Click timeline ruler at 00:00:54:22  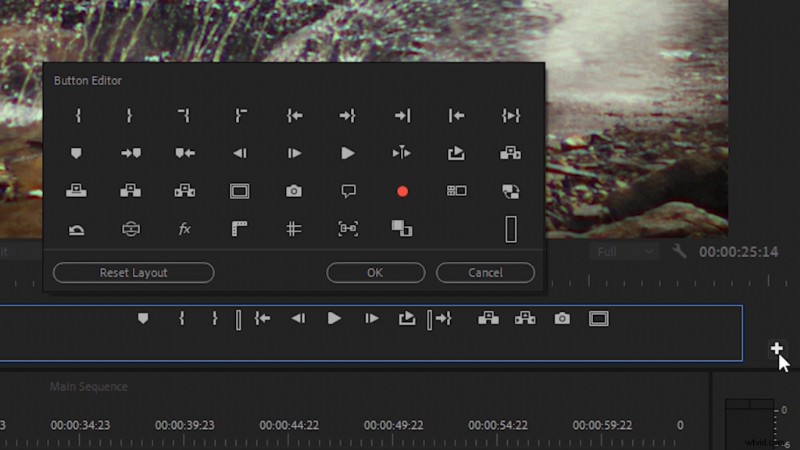pyautogui.click(x=498, y=425)
